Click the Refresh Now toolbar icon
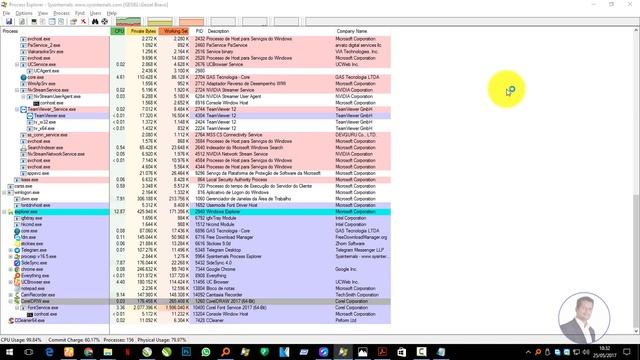 pyautogui.click(x=22, y=21)
